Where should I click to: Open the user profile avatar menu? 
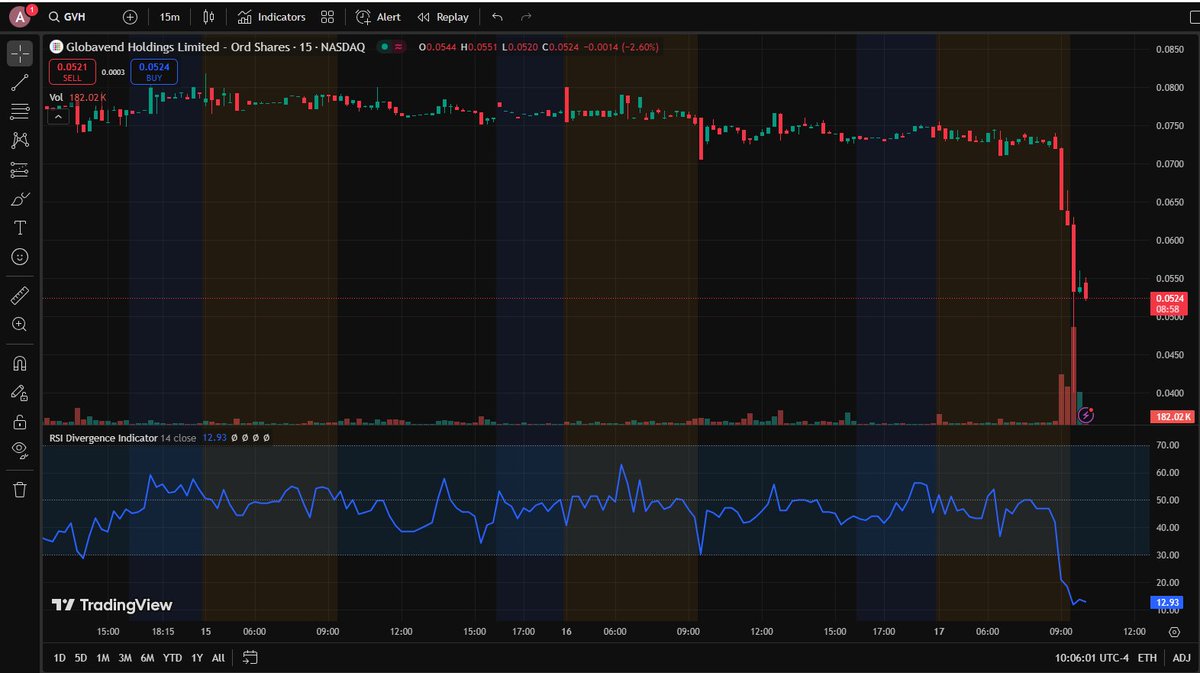point(21,17)
